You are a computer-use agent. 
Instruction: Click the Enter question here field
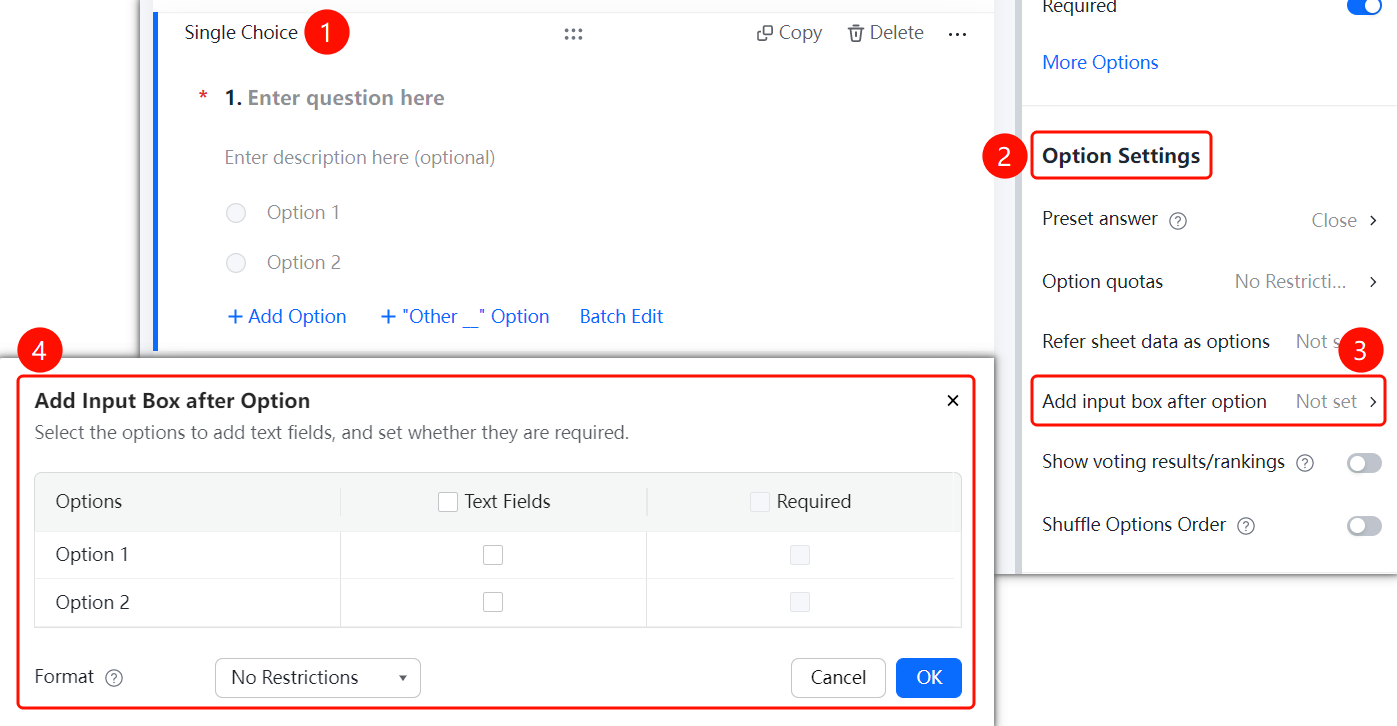[x=346, y=98]
